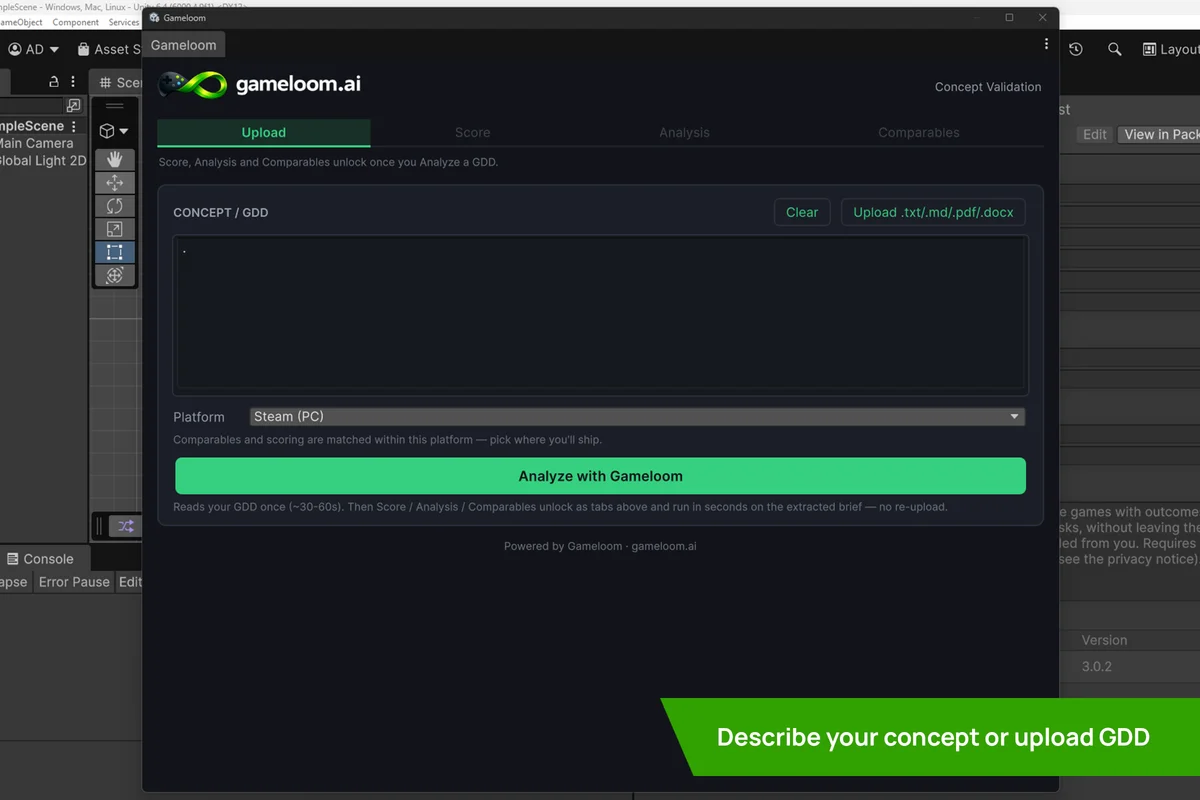Expand the cube tool settings dropdown
This screenshot has width=1200, height=800.
[x=114, y=131]
